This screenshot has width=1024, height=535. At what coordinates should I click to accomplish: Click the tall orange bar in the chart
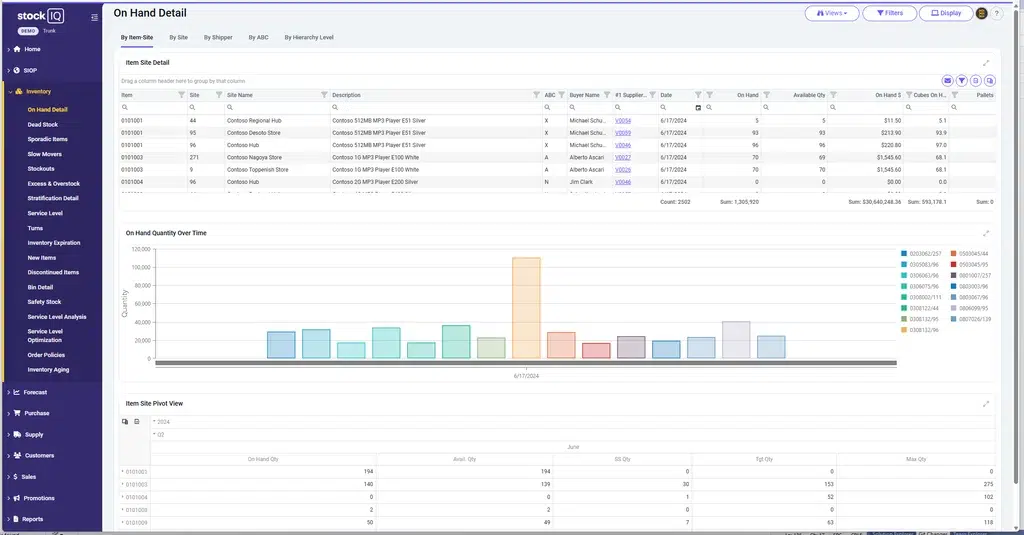click(x=526, y=308)
